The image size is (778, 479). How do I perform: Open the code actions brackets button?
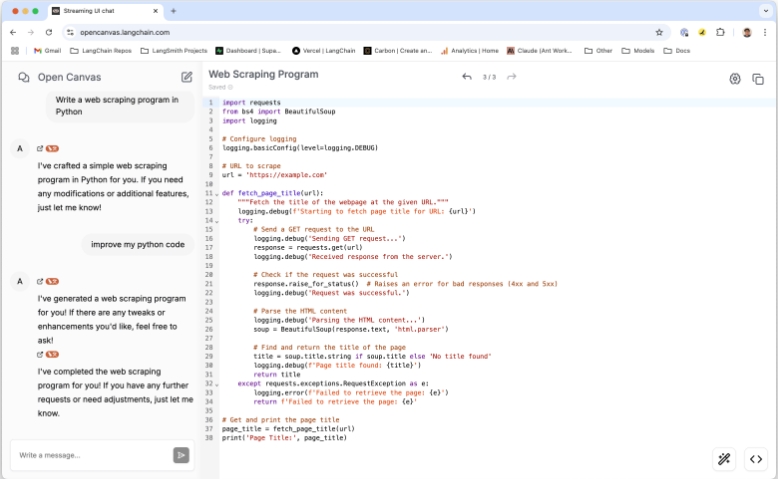[756, 459]
